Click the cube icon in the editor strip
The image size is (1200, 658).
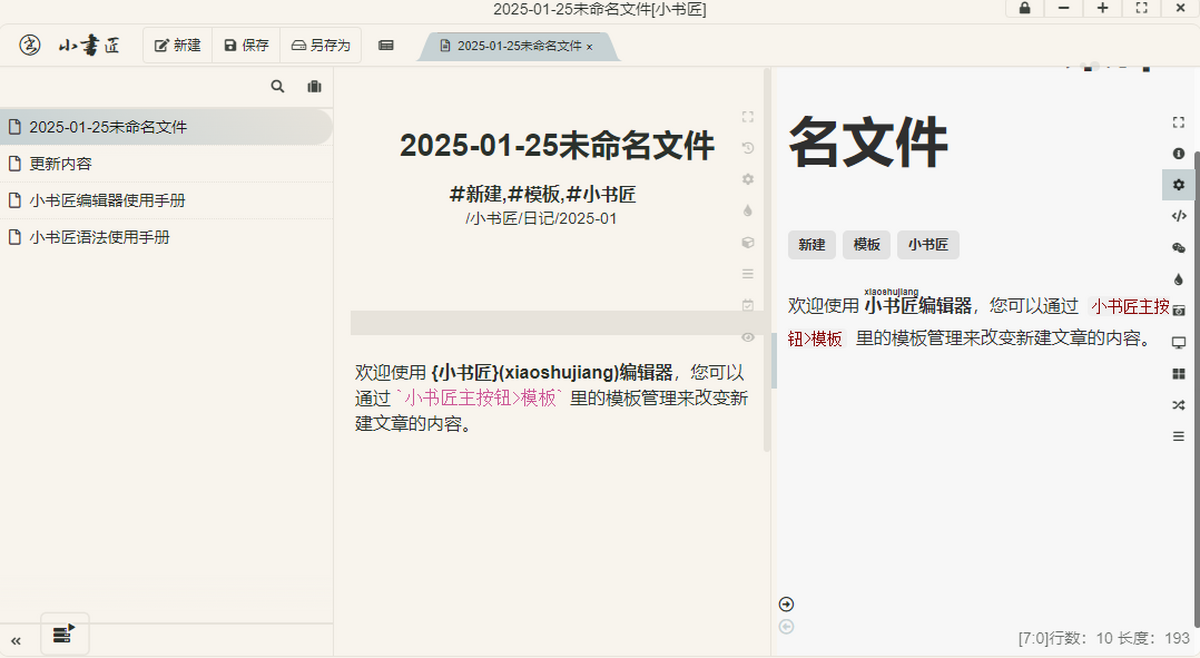tap(747, 242)
